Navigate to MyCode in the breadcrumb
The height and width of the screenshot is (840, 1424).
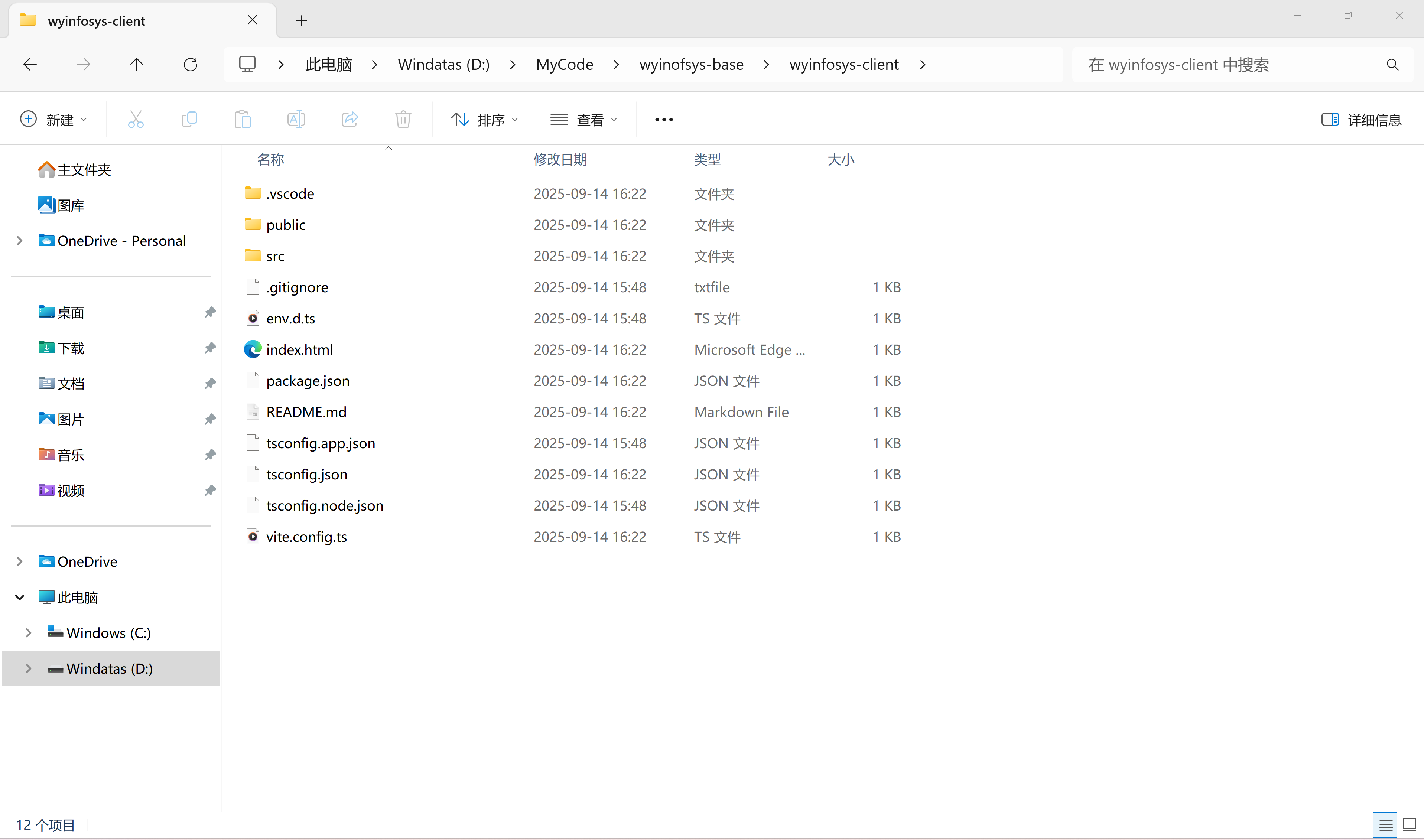pyautogui.click(x=564, y=65)
